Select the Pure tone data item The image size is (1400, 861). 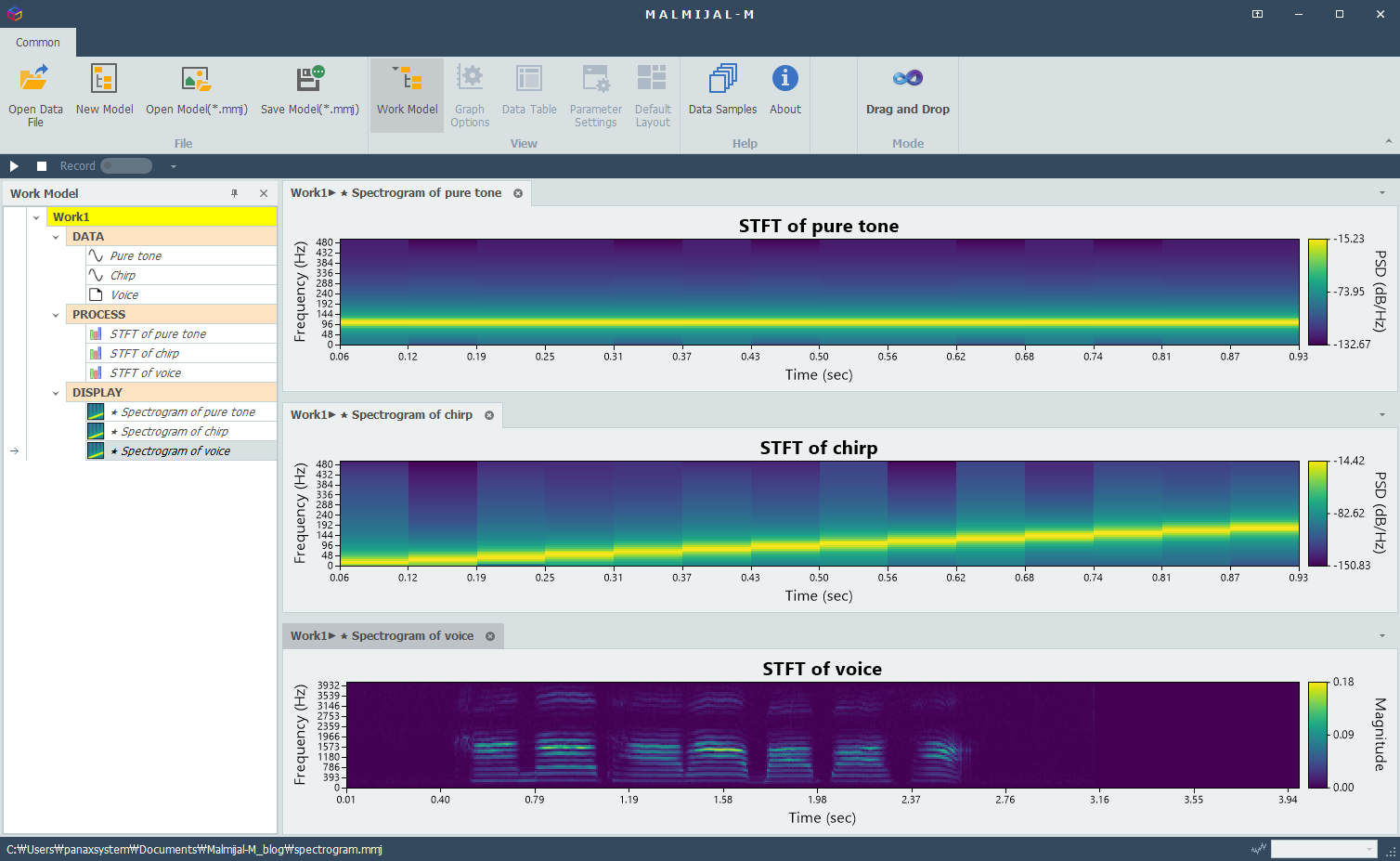pos(181,256)
